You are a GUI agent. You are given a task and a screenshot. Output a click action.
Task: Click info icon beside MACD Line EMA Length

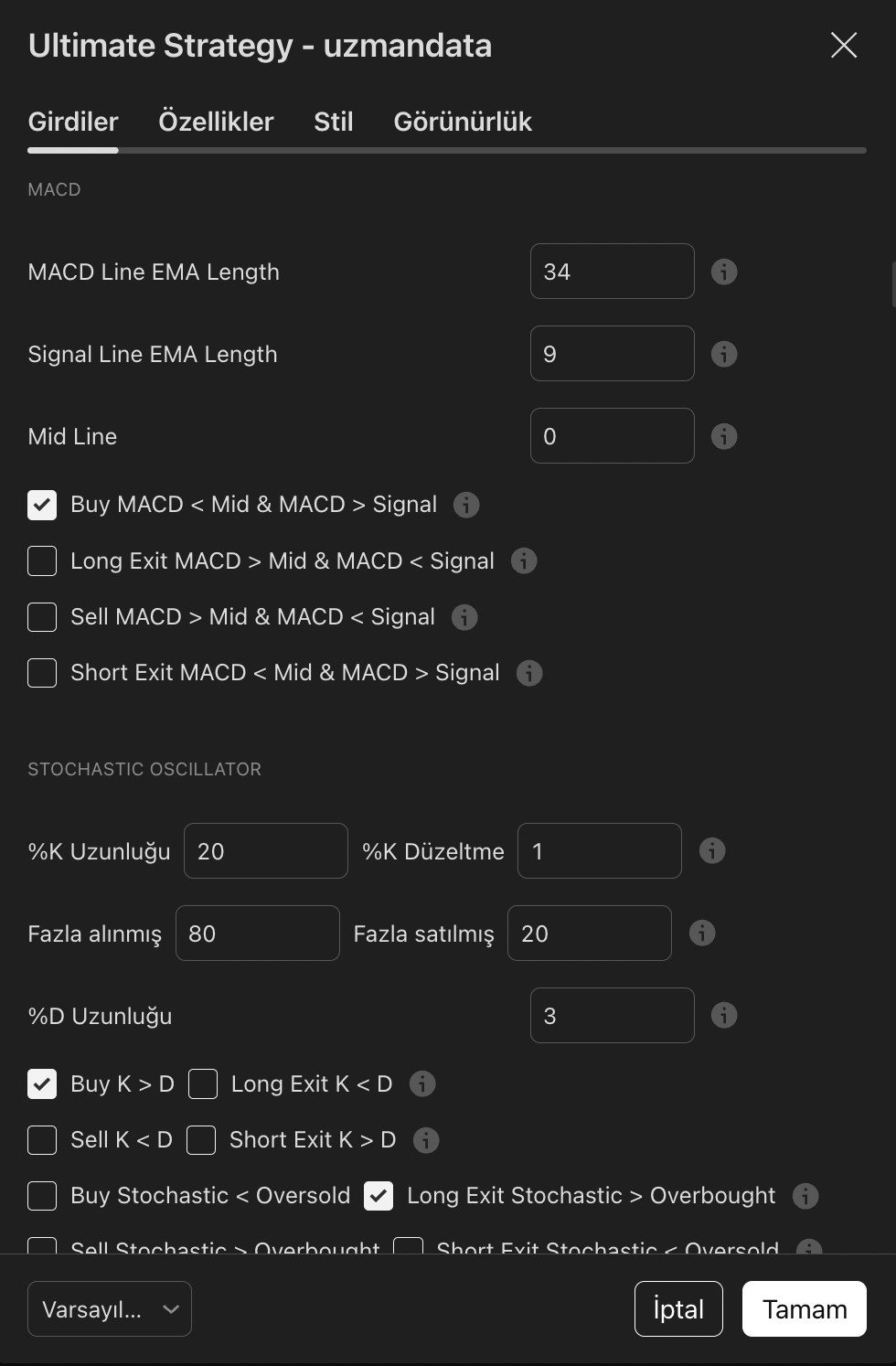click(x=724, y=272)
